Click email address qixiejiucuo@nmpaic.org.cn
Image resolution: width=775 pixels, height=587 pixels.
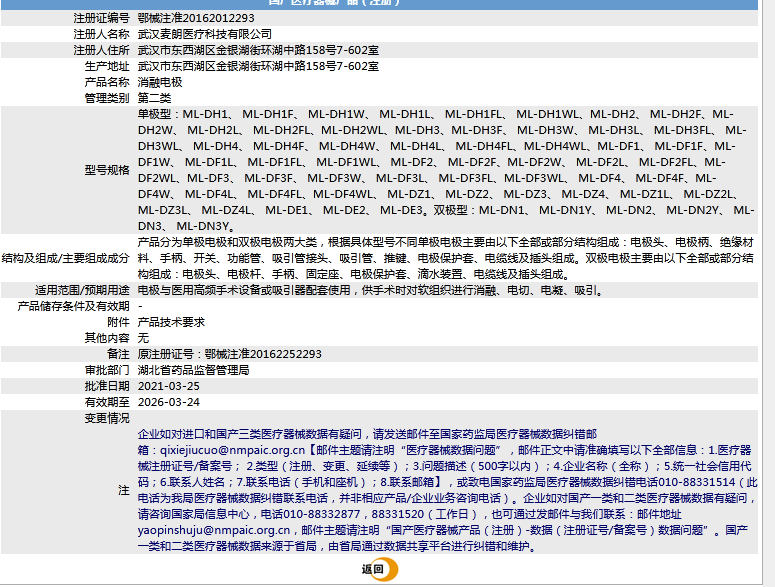click(x=232, y=450)
